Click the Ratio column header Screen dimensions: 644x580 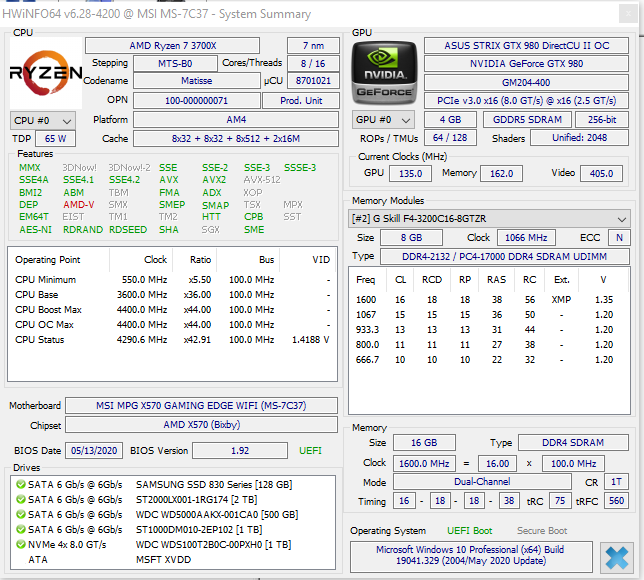(x=200, y=260)
